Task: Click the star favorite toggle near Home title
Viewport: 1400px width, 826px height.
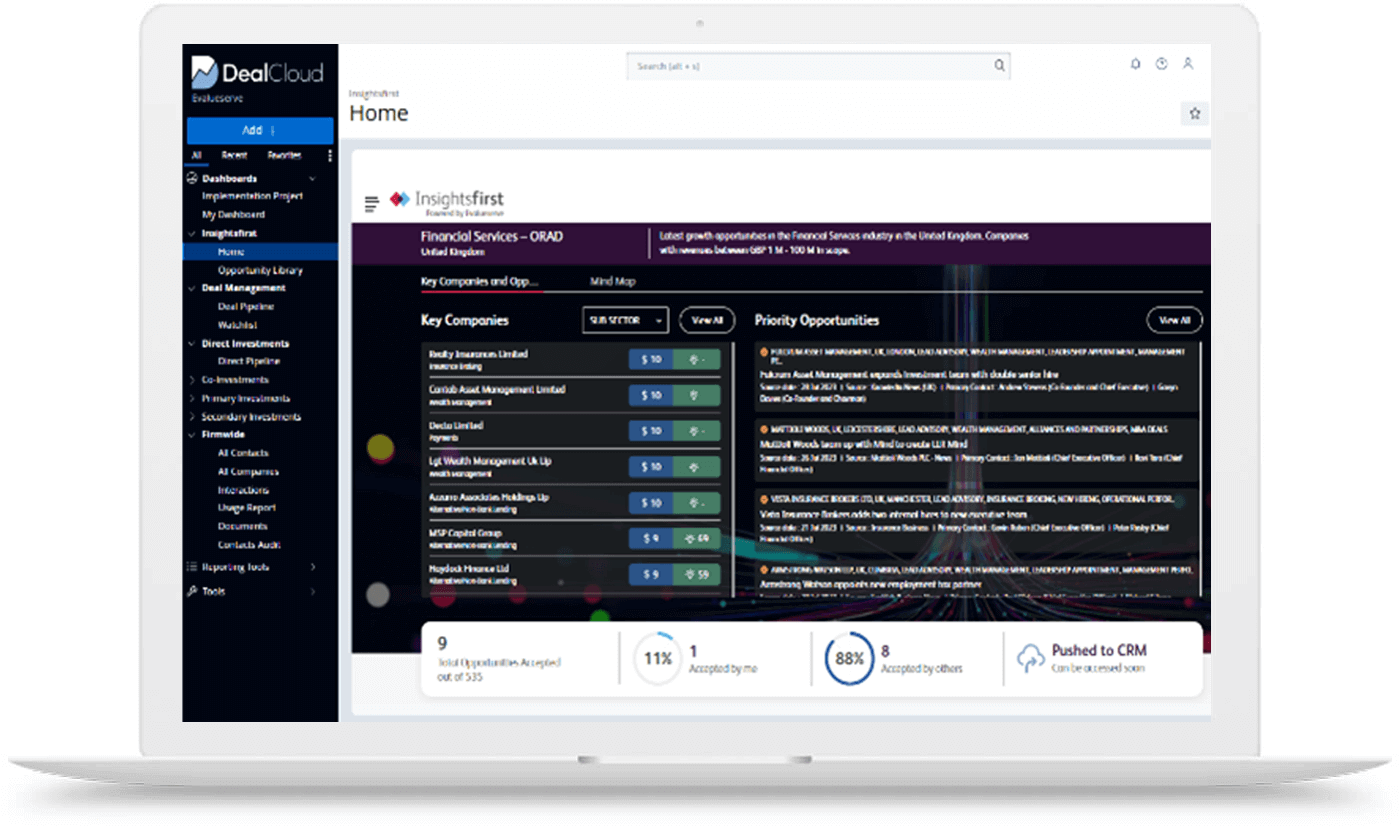Action: [1194, 113]
